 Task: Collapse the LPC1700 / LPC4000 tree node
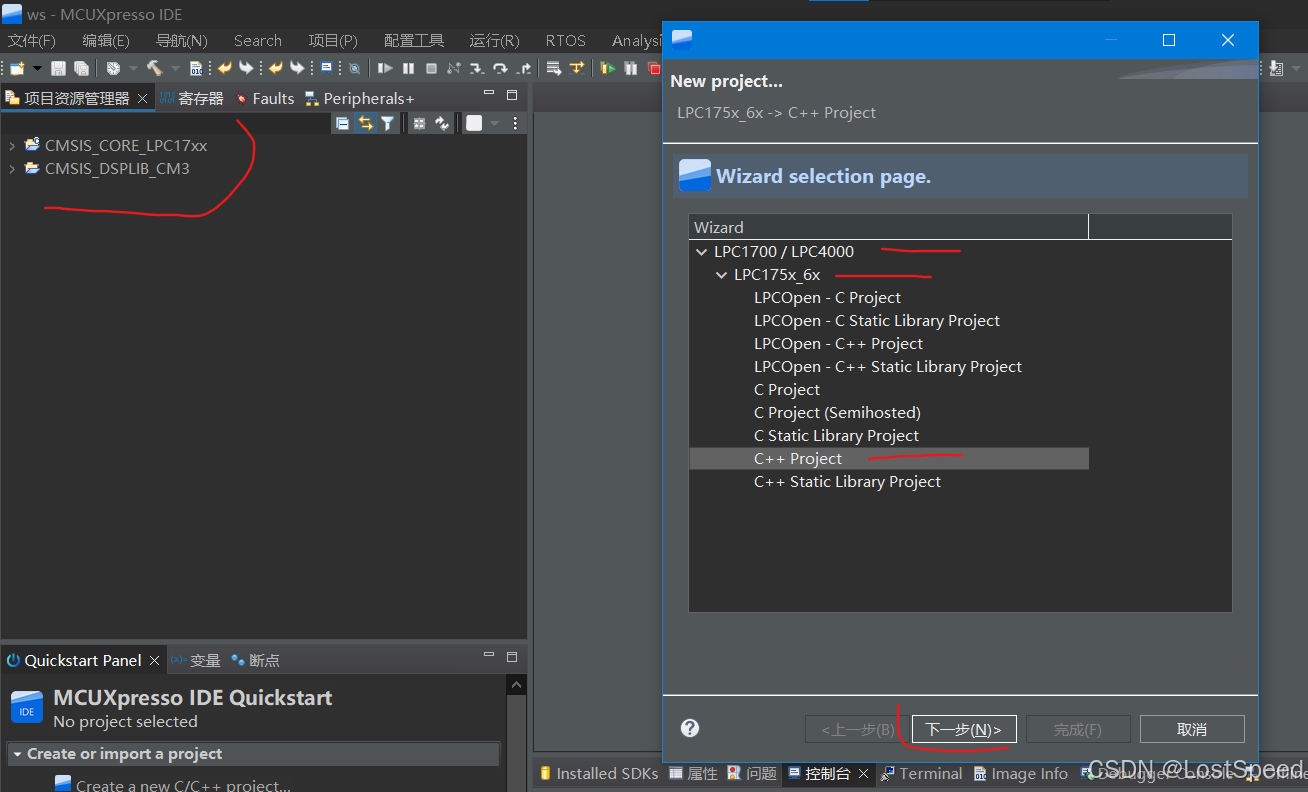(x=701, y=252)
